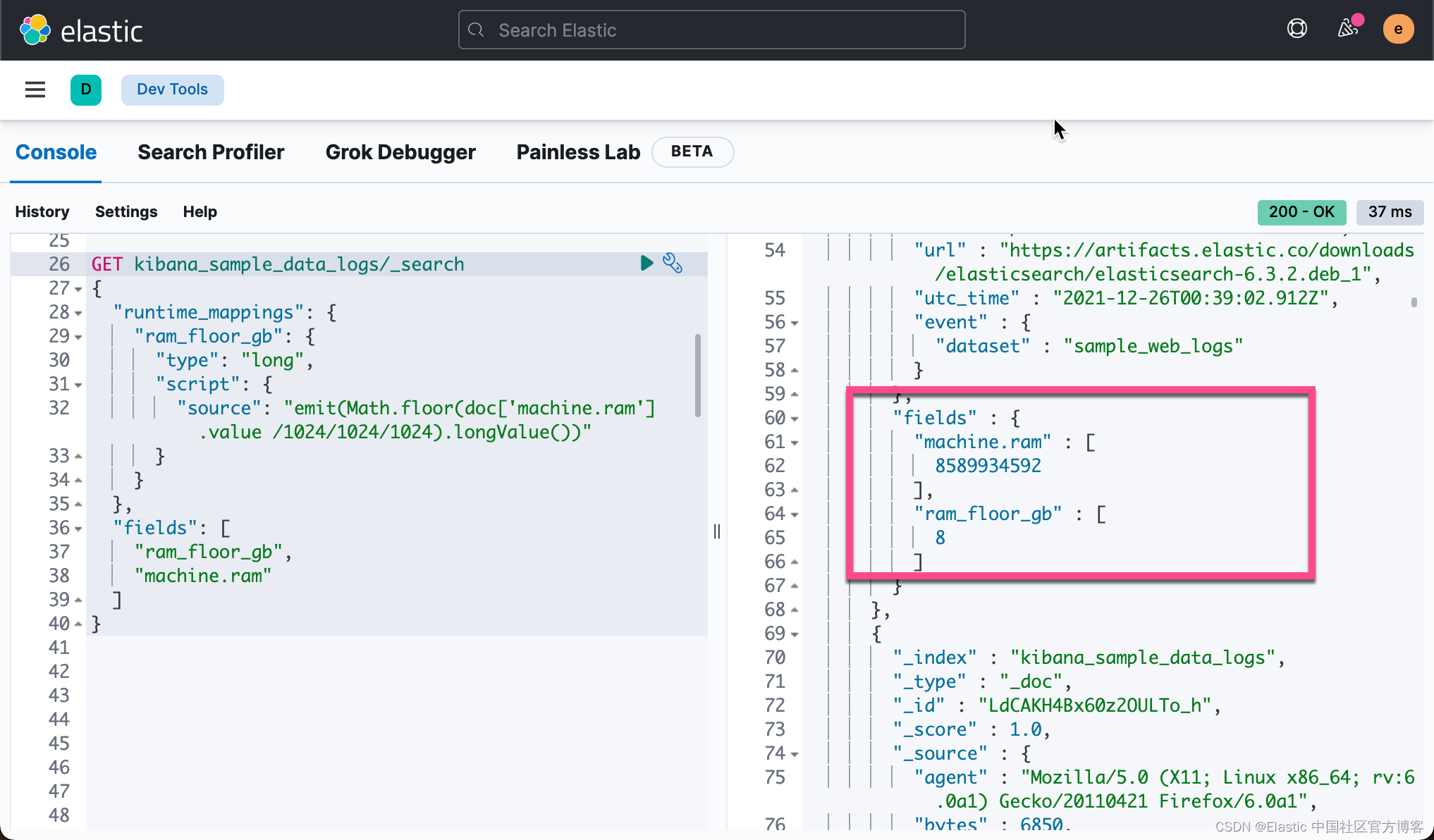1434x840 pixels.
Task: Fold the _source object at line 74
Action: 795,753
